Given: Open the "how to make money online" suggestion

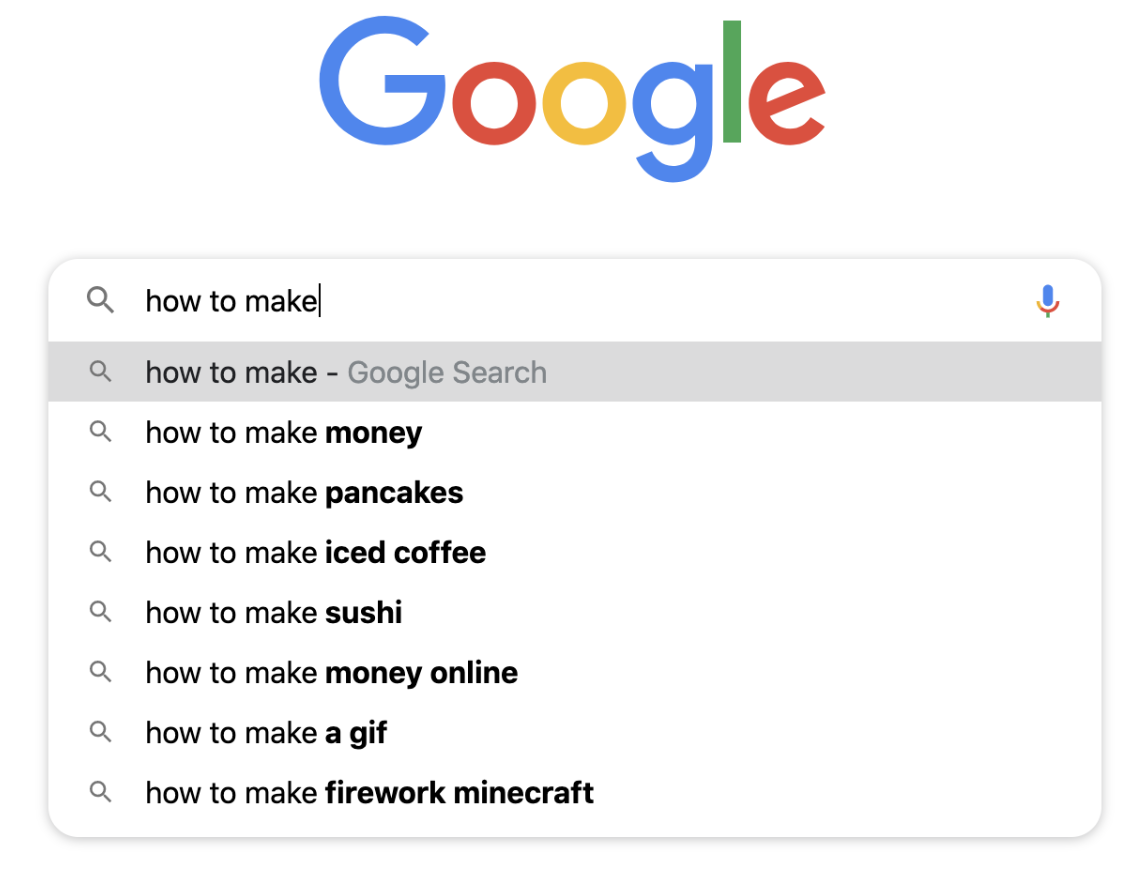Looking at the screenshot, I should click(x=331, y=673).
